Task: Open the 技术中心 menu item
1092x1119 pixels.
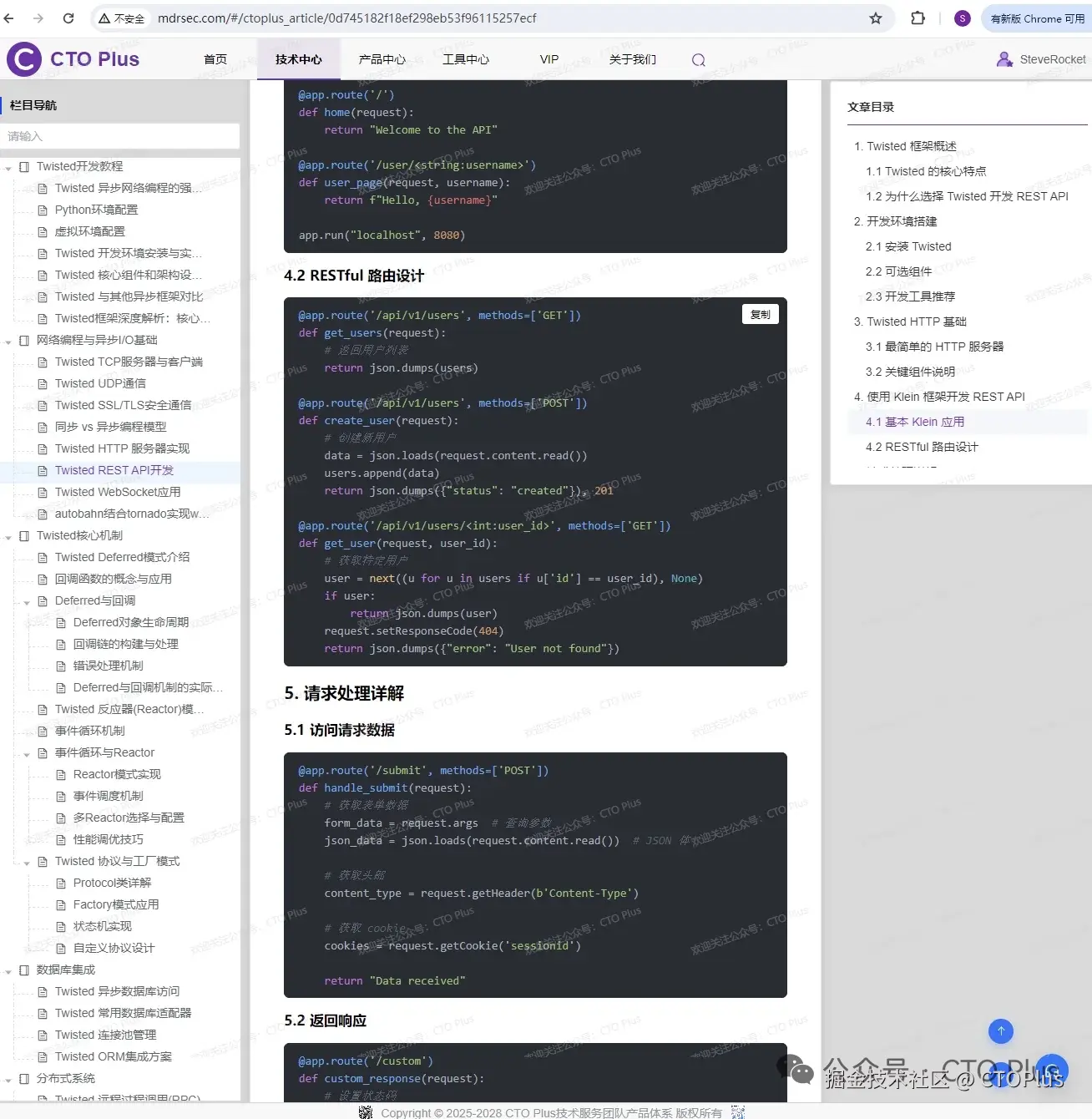Action: click(x=298, y=58)
